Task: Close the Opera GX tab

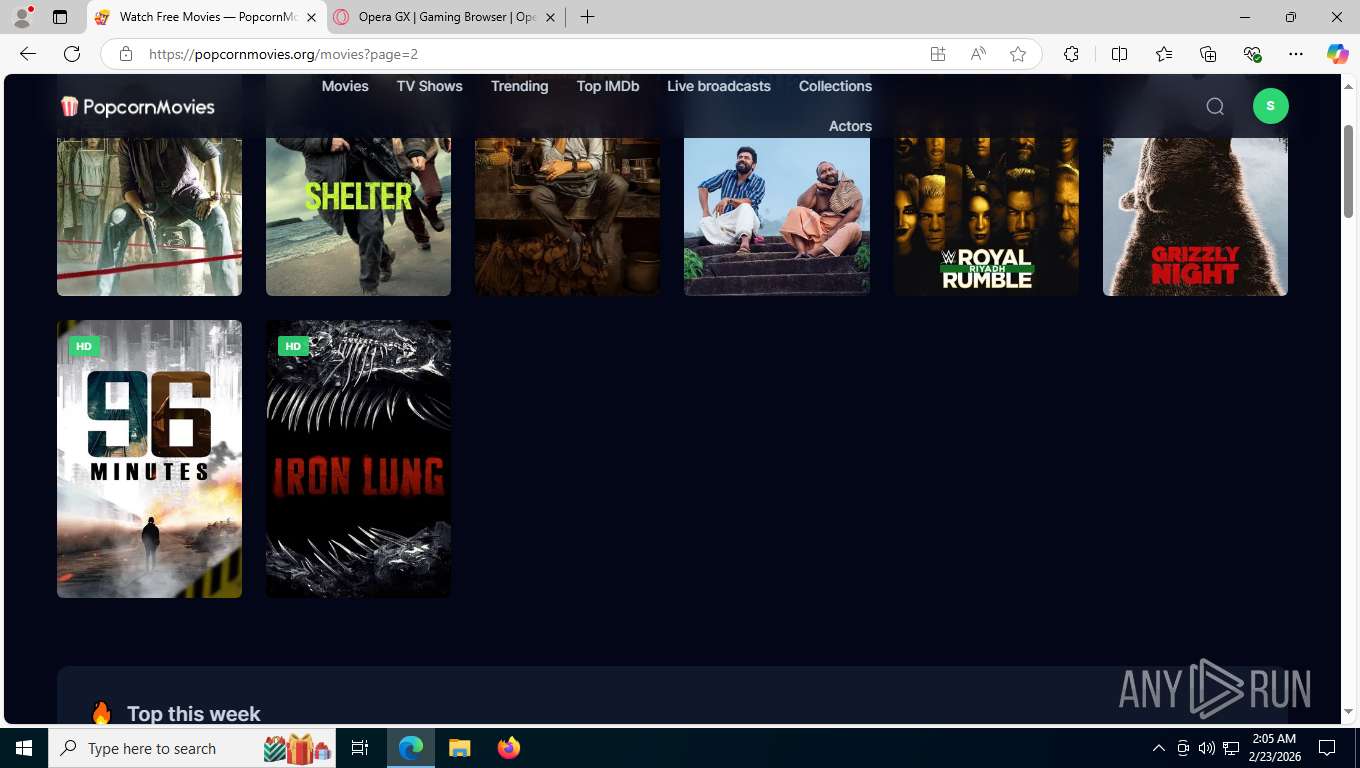Action: pos(550,17)
